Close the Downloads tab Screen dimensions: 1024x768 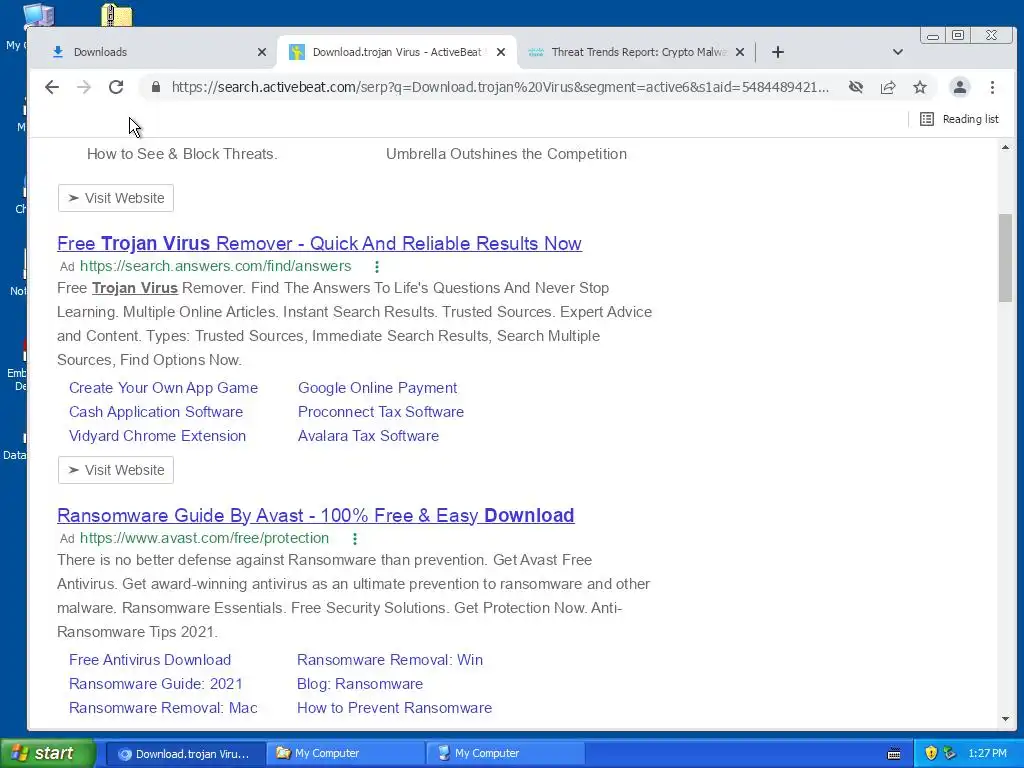click(262, 52)
